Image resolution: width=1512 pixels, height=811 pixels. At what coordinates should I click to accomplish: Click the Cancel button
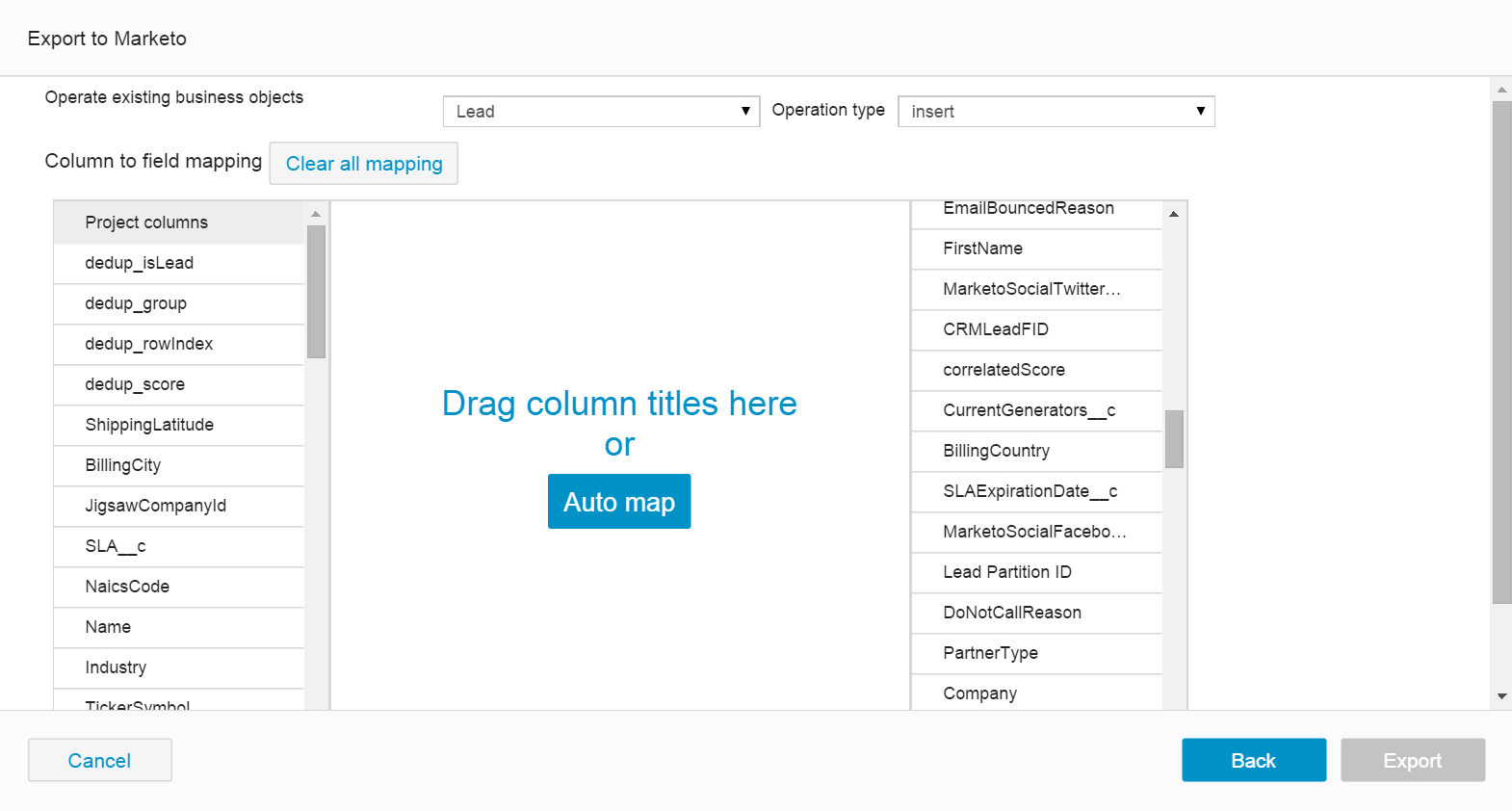click(100, 761)
